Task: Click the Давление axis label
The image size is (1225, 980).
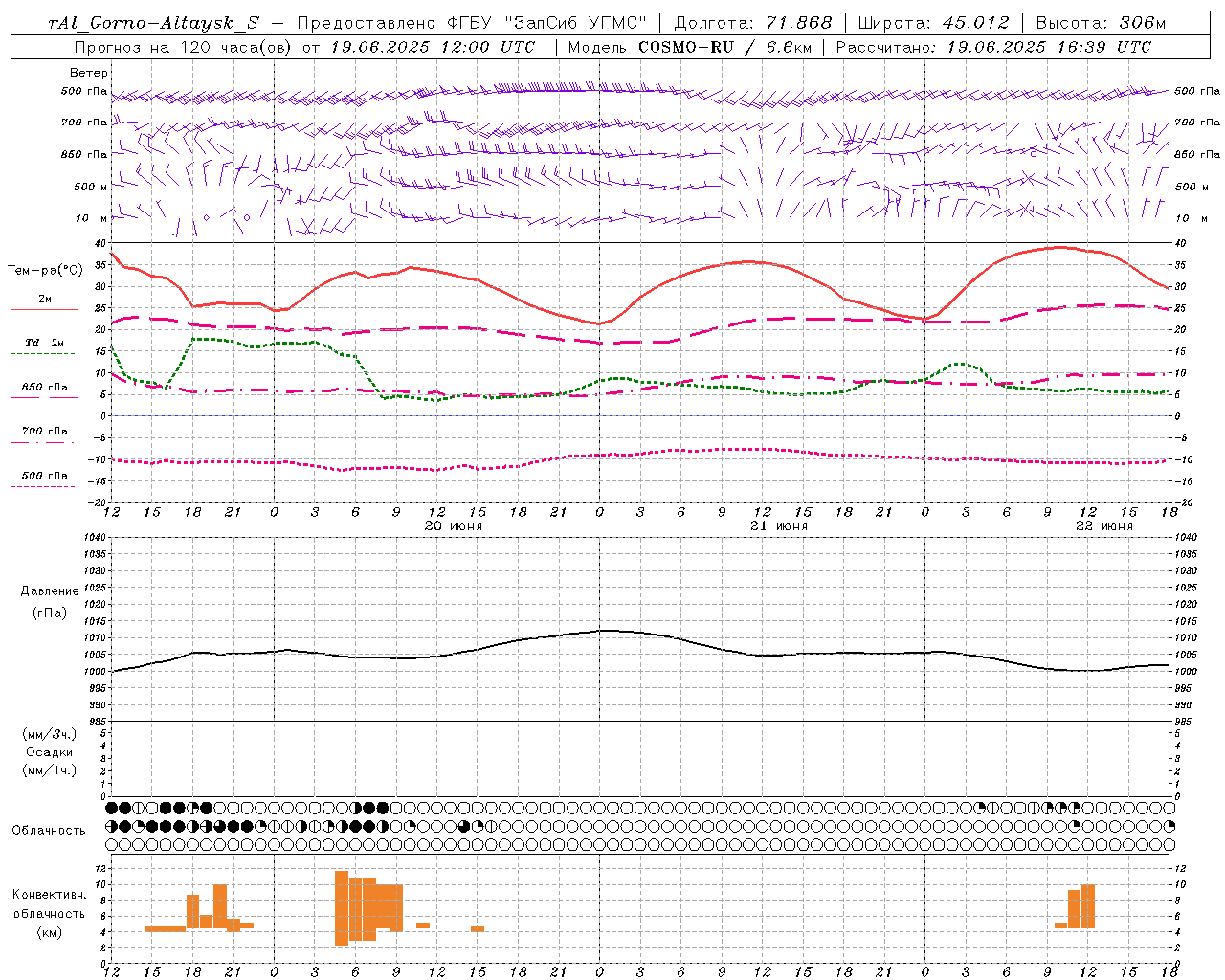Action: 50,591
